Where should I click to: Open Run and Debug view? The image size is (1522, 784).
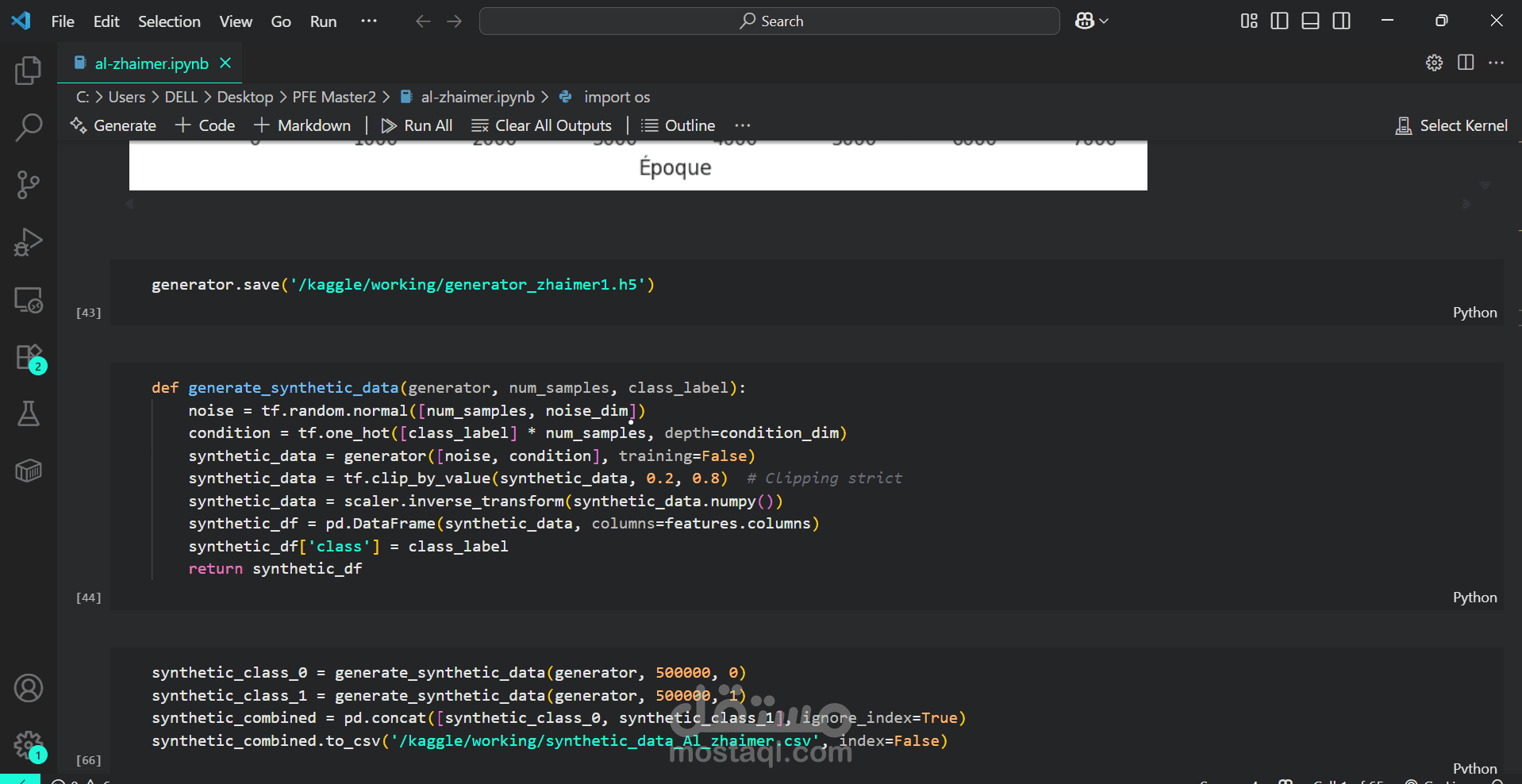(29, 242)
